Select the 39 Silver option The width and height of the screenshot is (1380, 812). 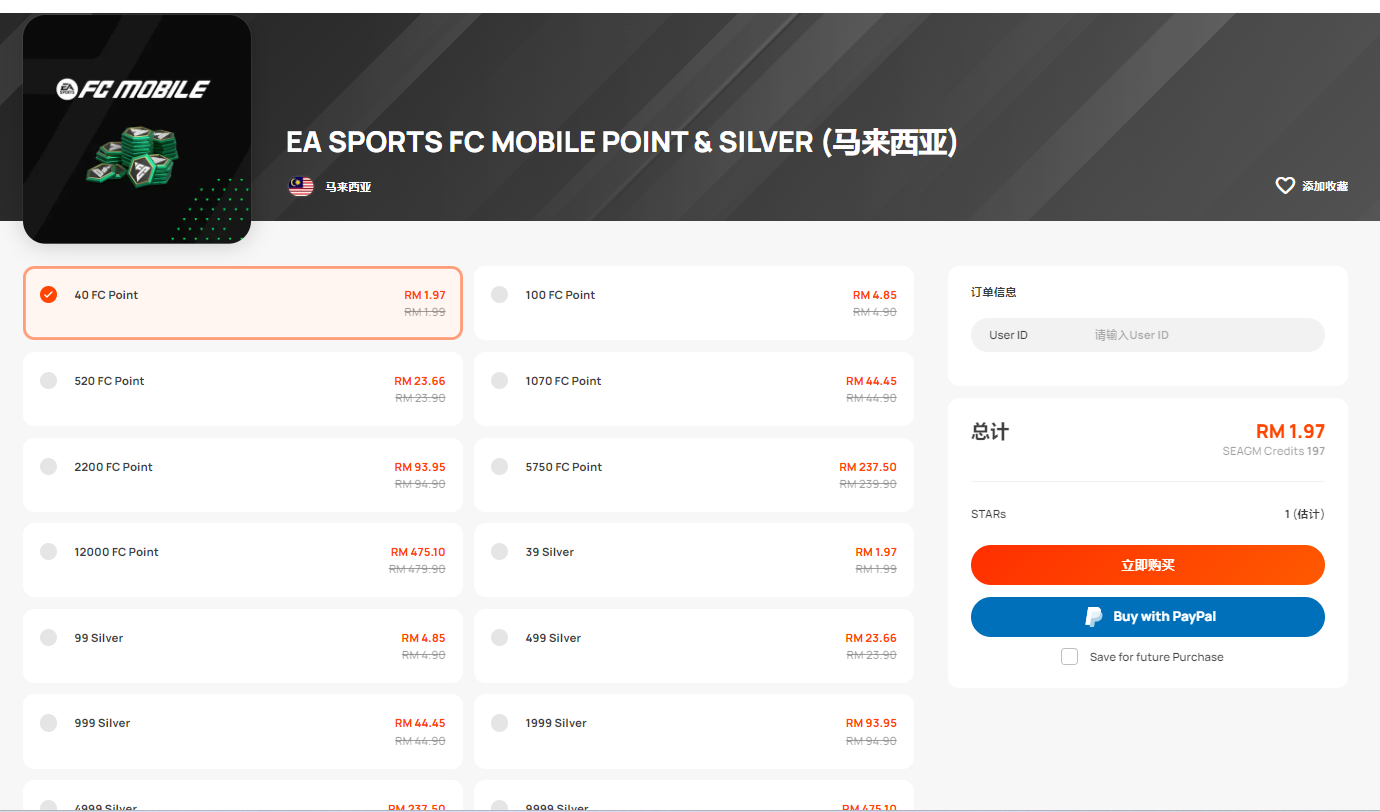[x=694, y=560]
